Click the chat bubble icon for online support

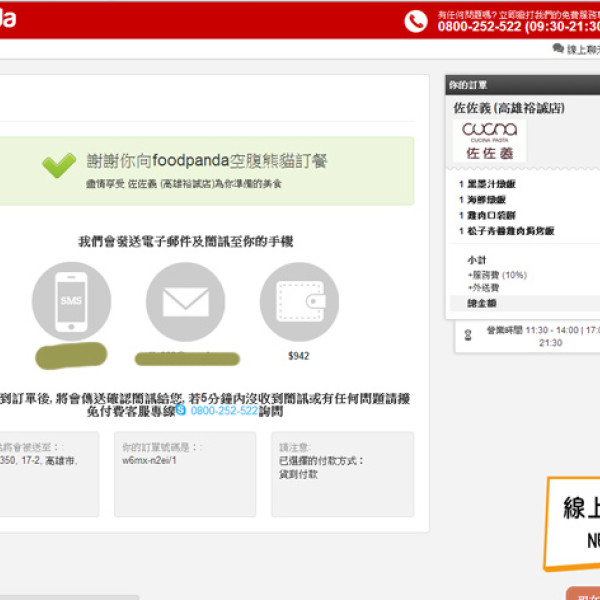pyautogui.click(x=558, y=48)
